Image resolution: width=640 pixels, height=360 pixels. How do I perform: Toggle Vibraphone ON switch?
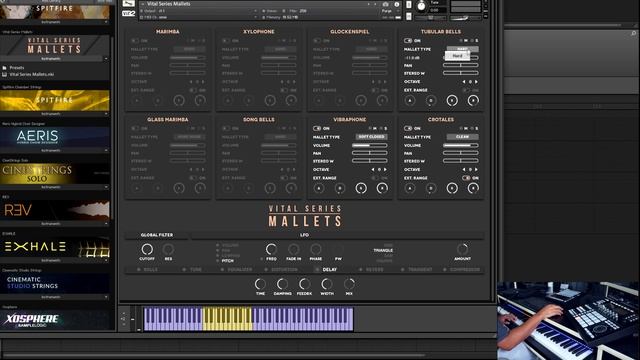pos(317,129)
